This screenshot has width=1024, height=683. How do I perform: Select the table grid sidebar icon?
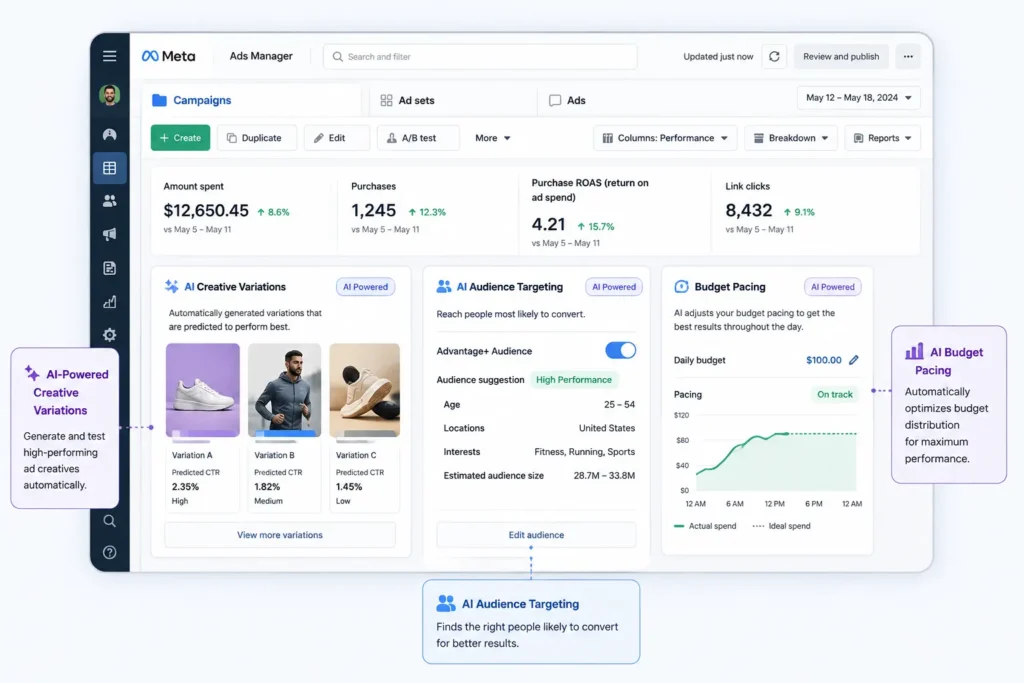click(110, 168)
